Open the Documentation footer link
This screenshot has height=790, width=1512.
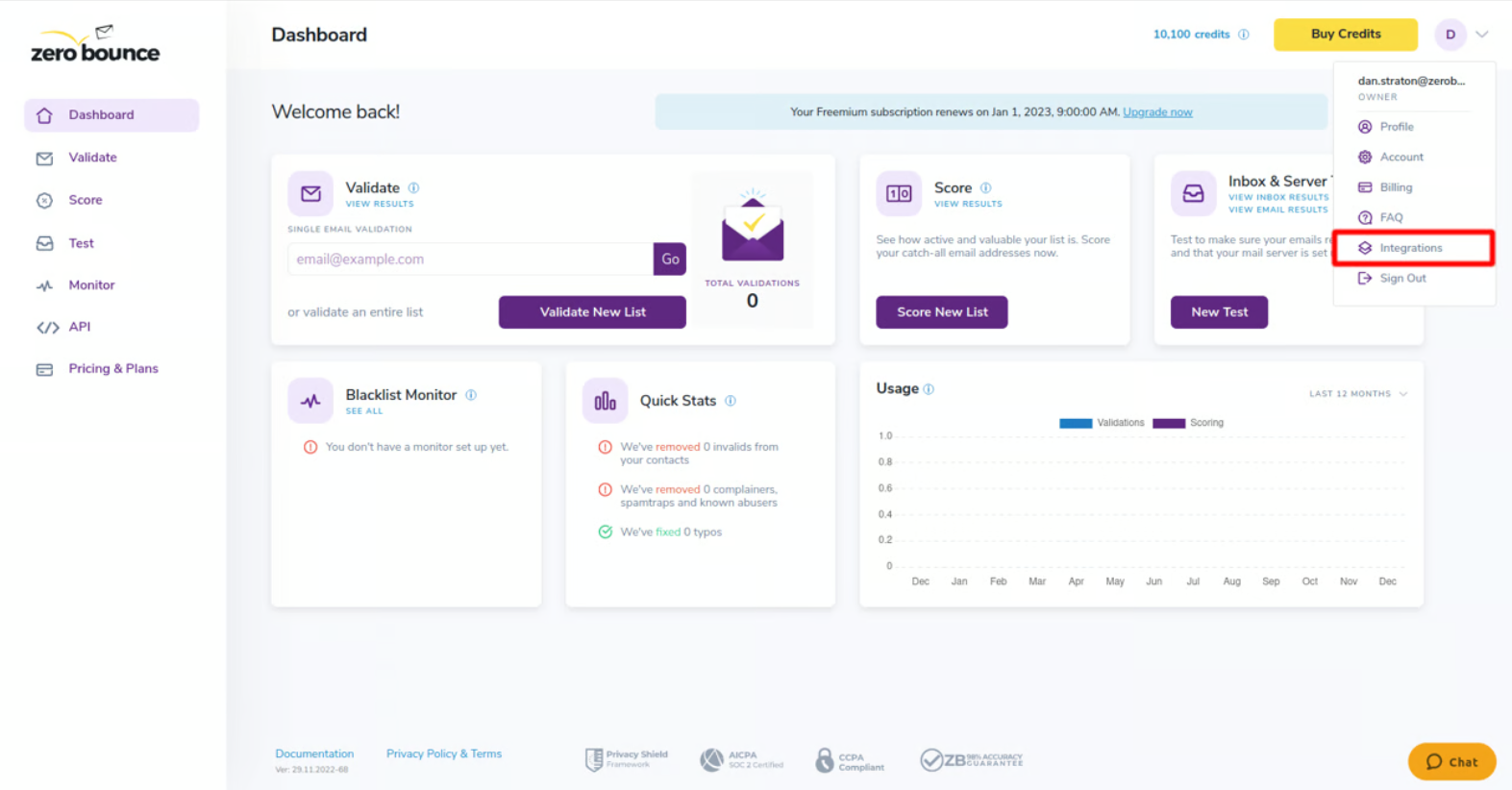[314, 754]
